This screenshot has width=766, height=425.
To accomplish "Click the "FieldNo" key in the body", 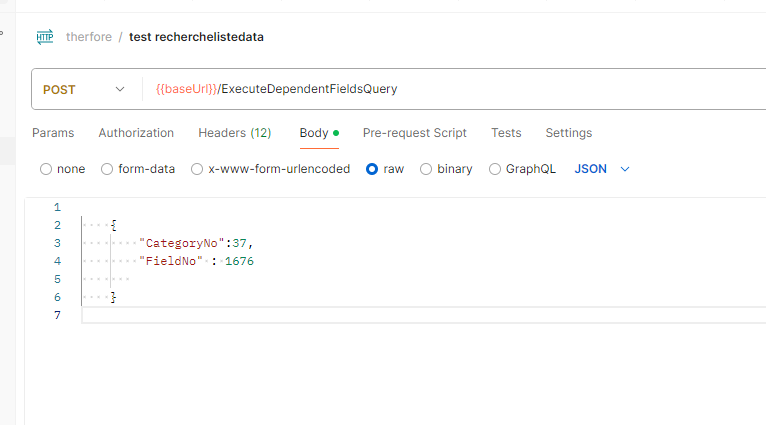I will click(x=171, y=261).
